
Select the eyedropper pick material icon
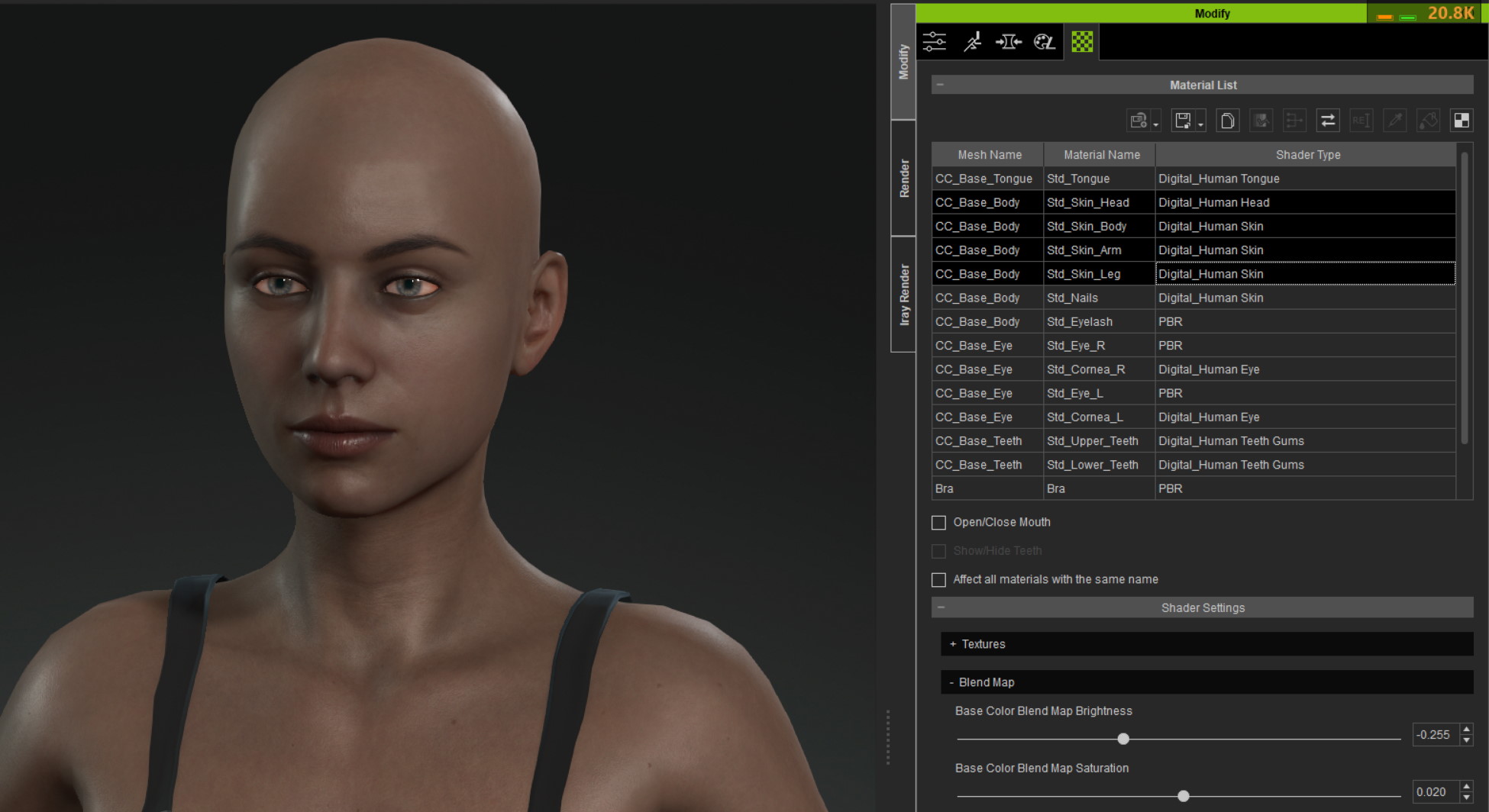(x=1394, y=121)
